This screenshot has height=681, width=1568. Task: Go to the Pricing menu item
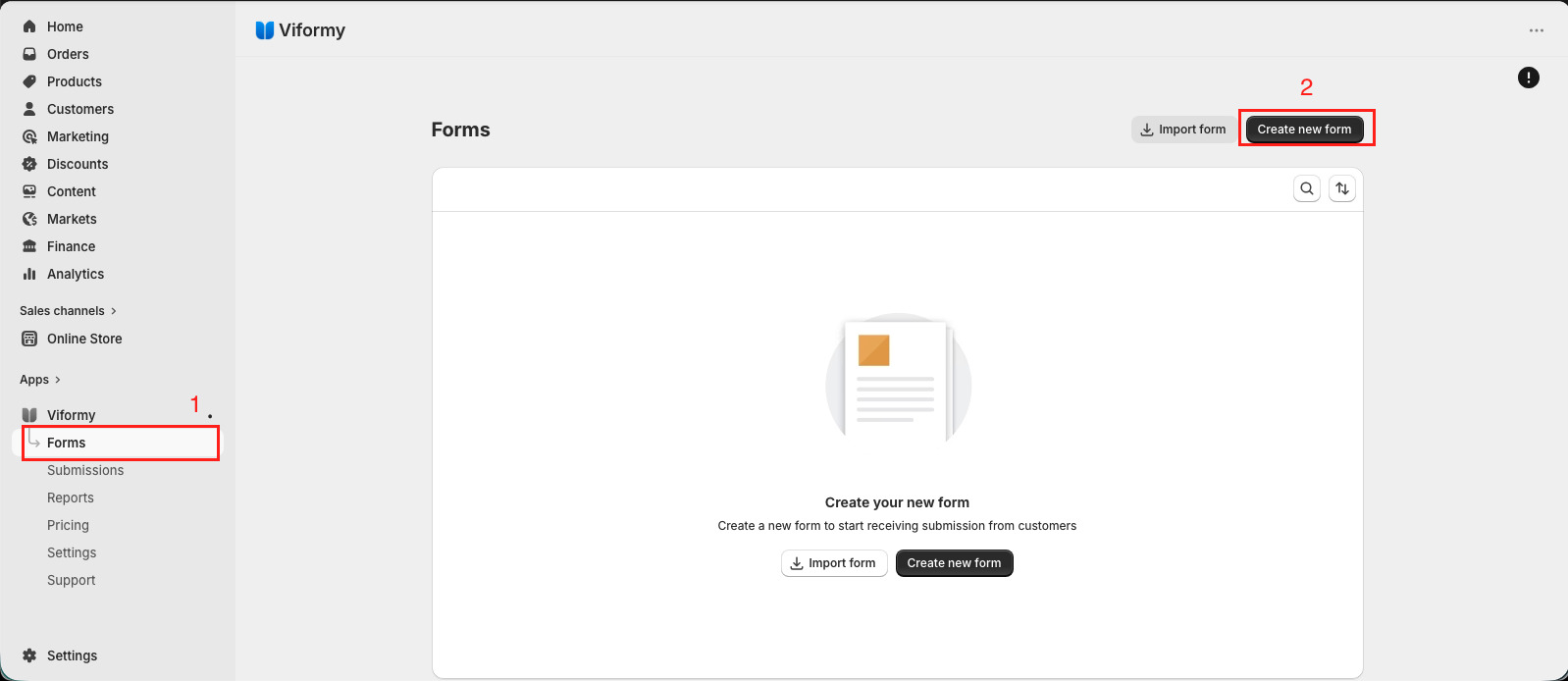68,525
